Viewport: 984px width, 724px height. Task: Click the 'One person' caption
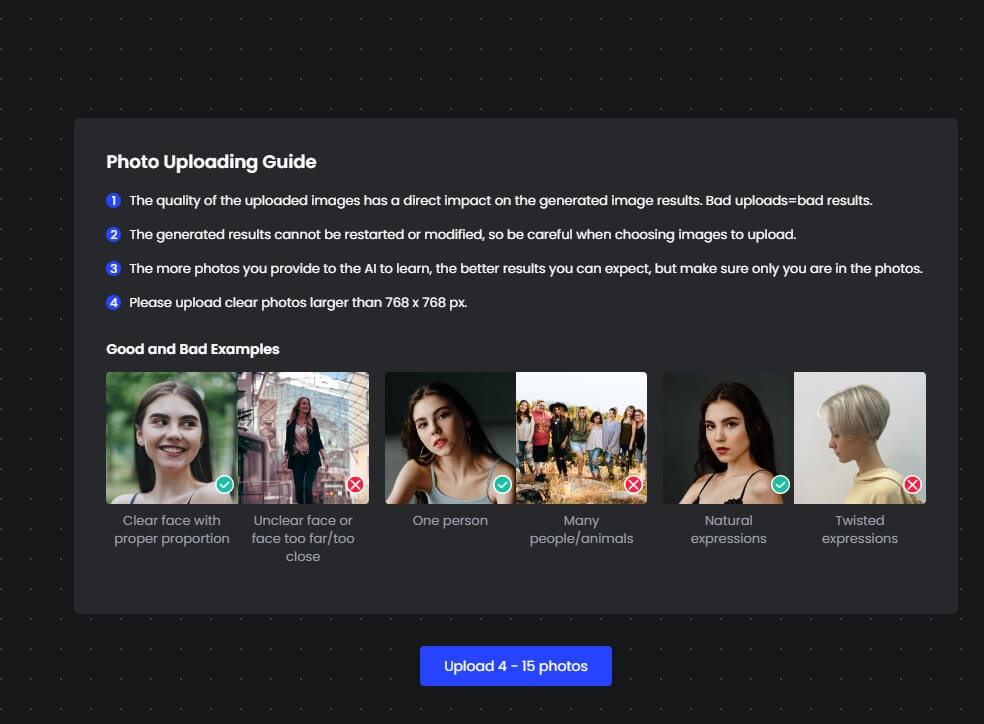450,521
